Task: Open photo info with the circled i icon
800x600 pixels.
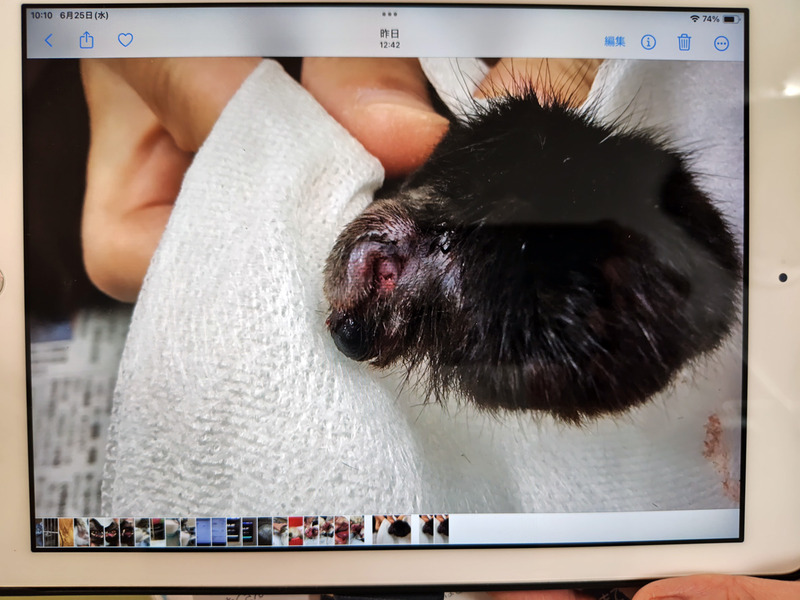Action: (x=648, y=42)
